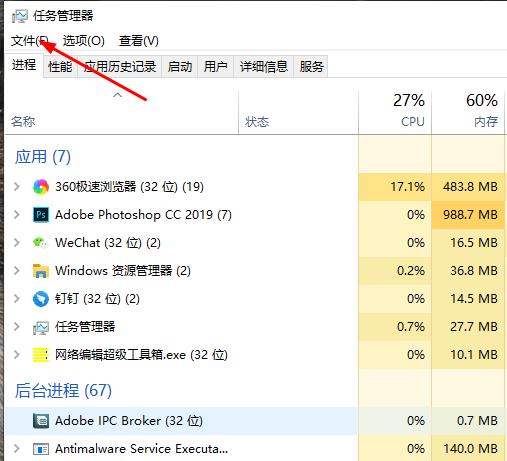Screen dimensions: 507x461
Task: Click the 0.2% CPU value
Action: pos(411,271)
